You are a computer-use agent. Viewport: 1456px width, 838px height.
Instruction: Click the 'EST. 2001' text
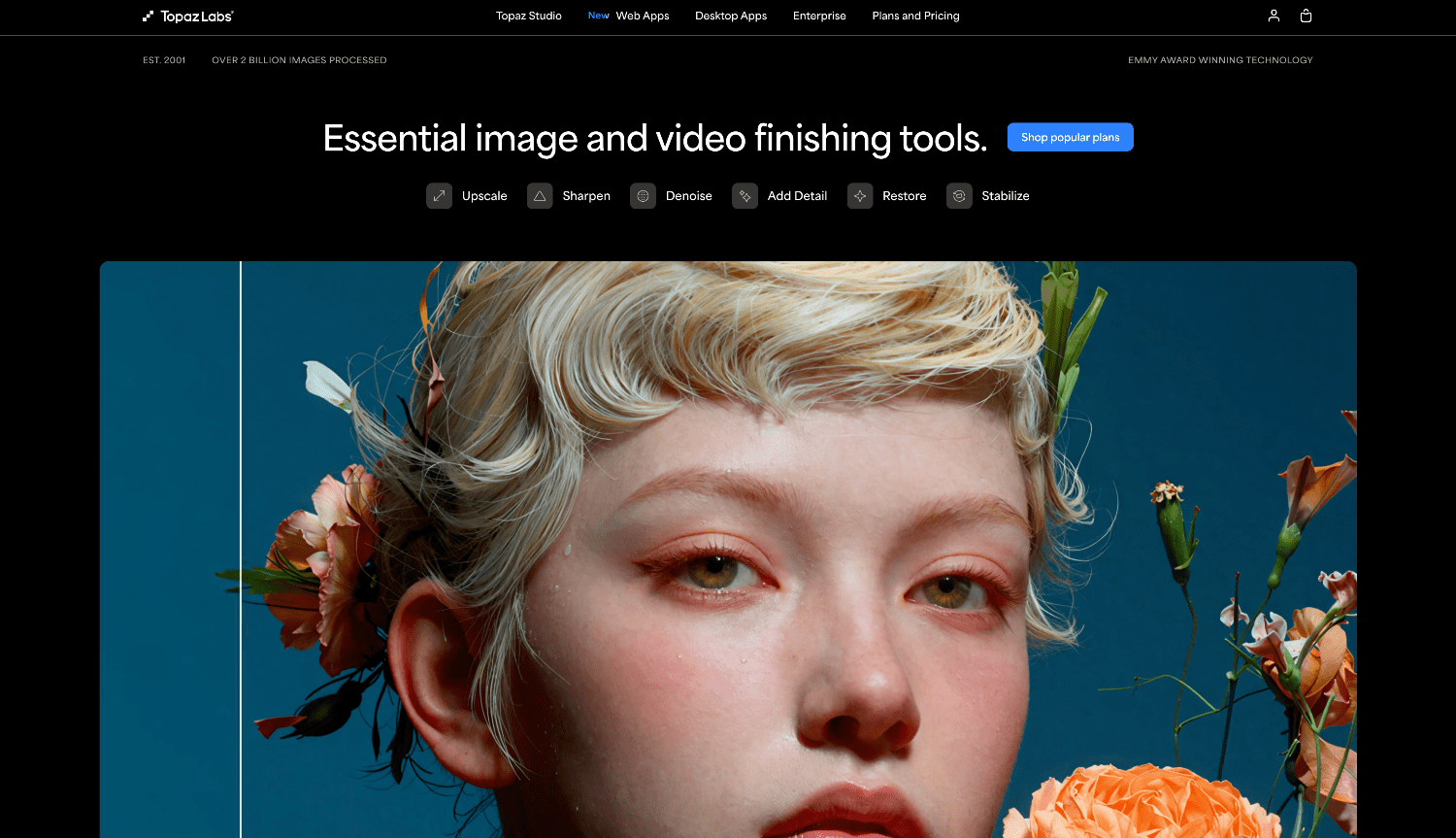[164, 60]
